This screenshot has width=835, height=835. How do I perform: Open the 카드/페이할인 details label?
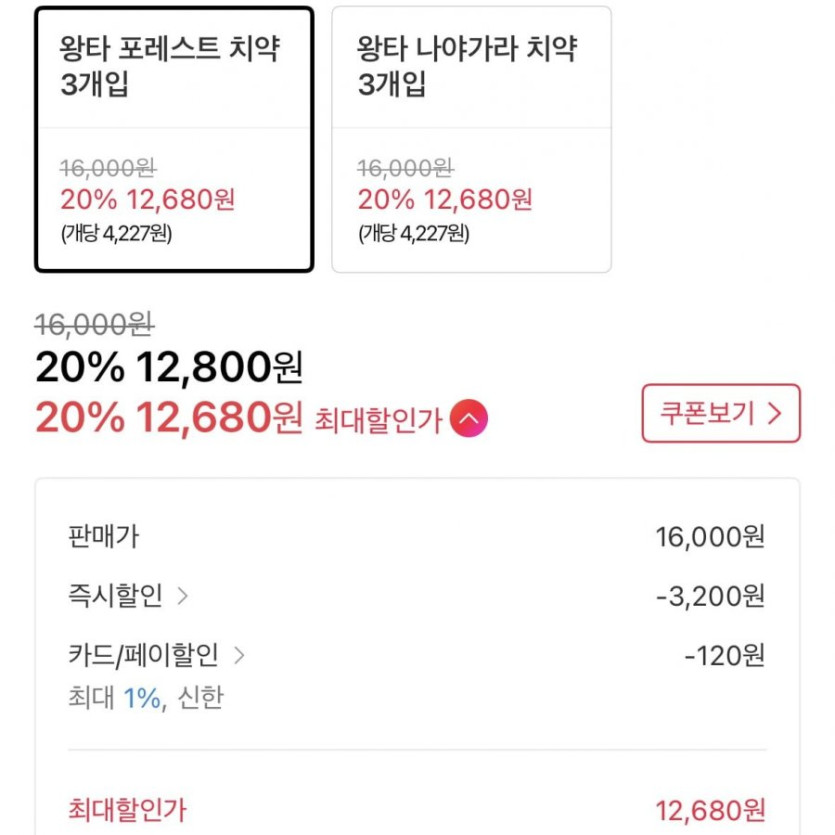143,656
